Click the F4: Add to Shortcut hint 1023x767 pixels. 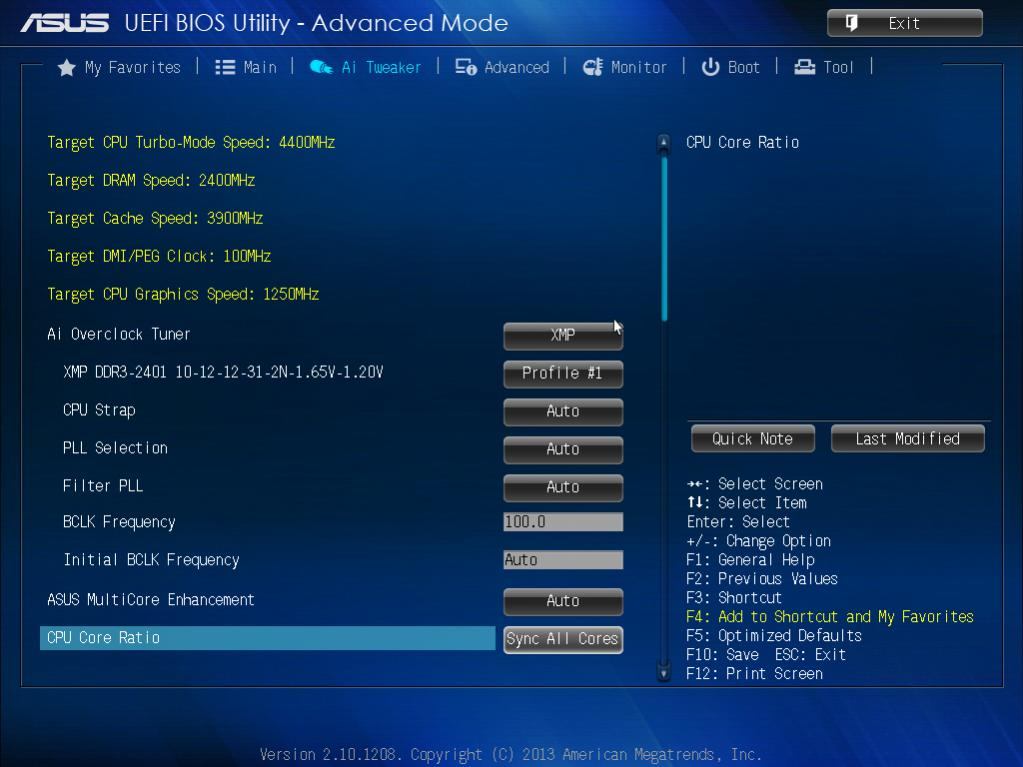[830, 616]
